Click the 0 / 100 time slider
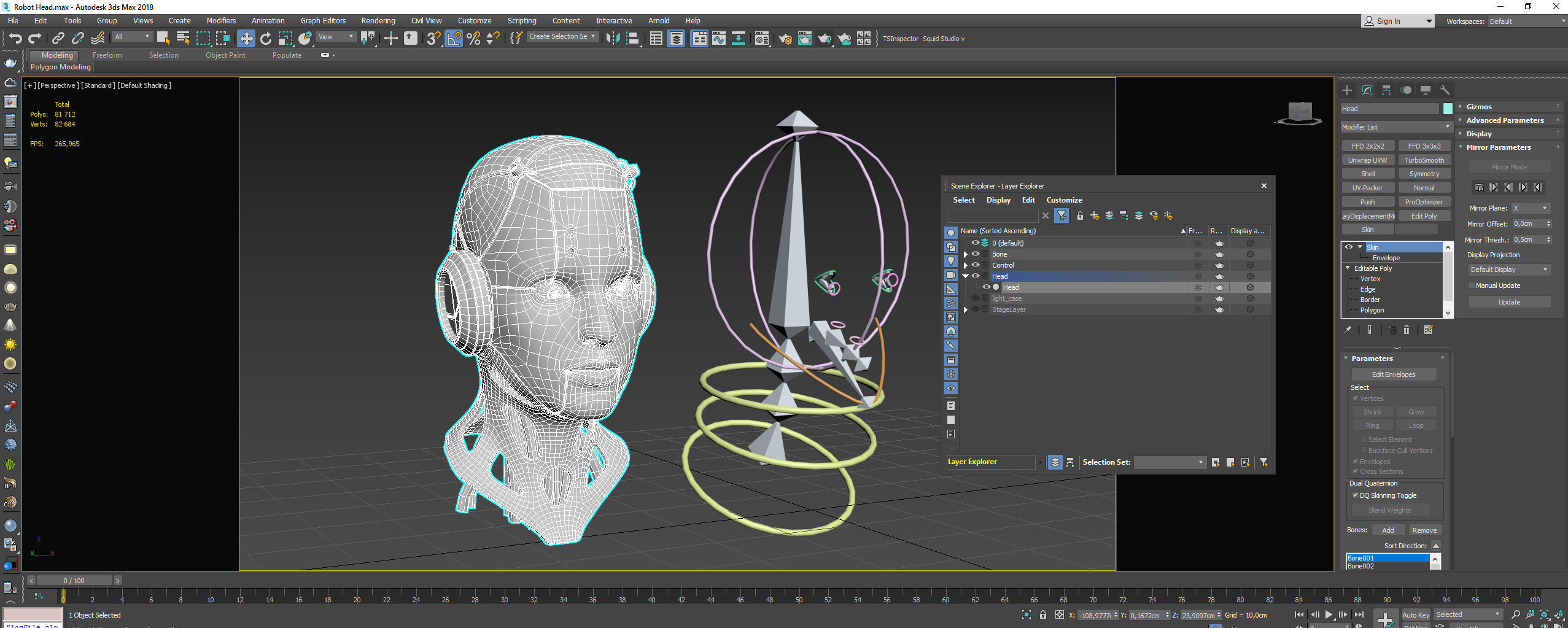Image resolution: width=1568 pixels, height=628 pixels. tap(74, 580)
